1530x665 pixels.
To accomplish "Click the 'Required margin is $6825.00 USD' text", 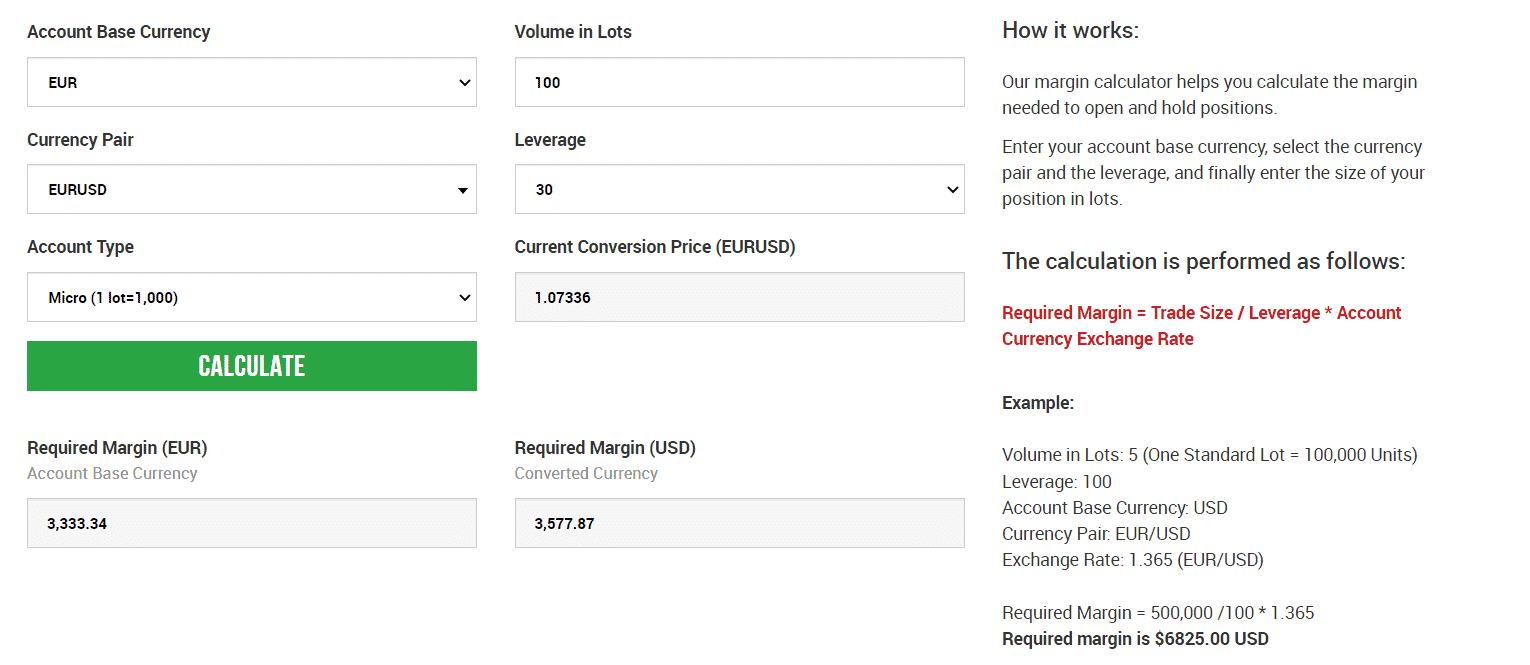I will [x=1135, y=639].
